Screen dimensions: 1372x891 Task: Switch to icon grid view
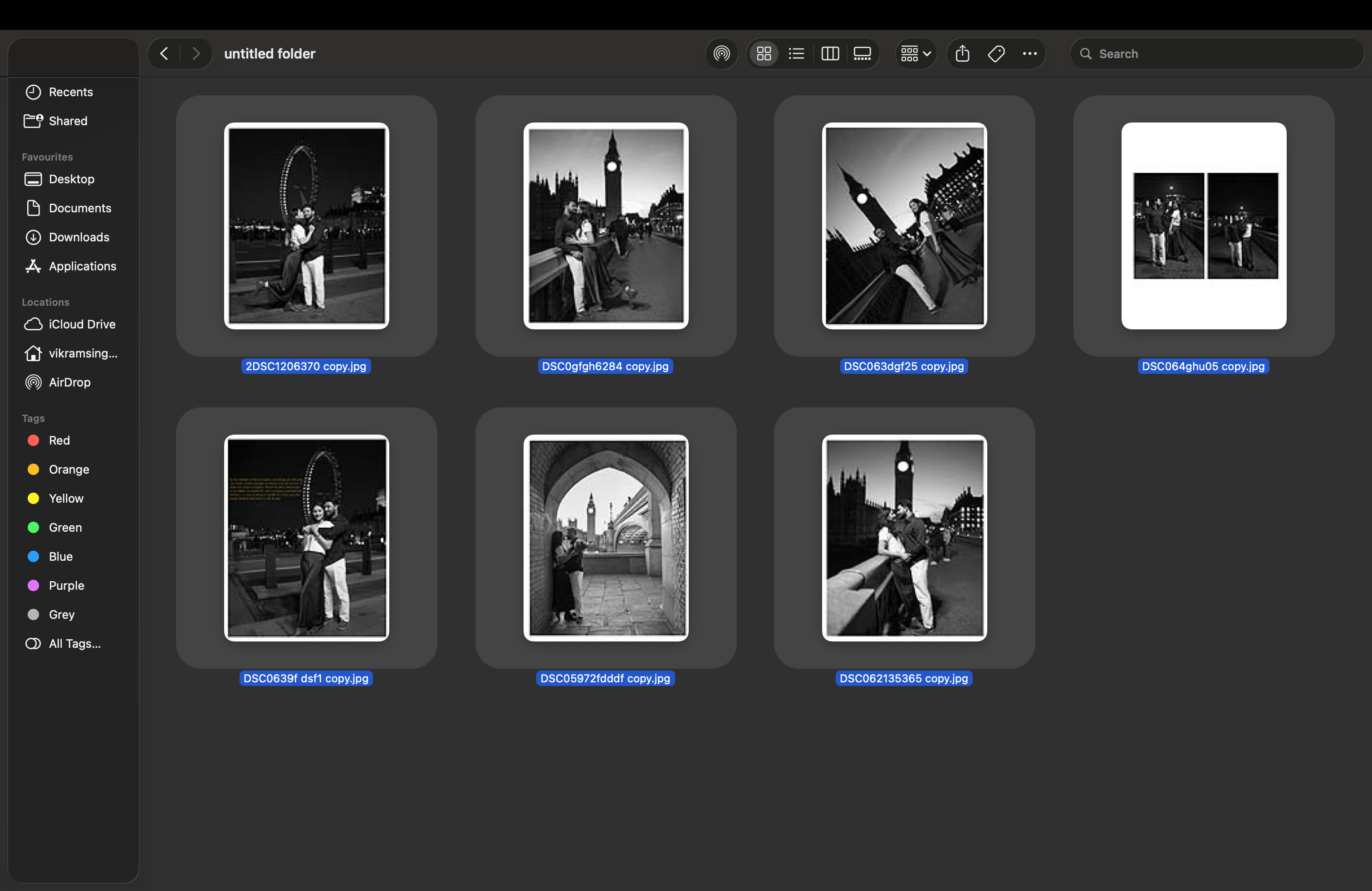point(764,54)
